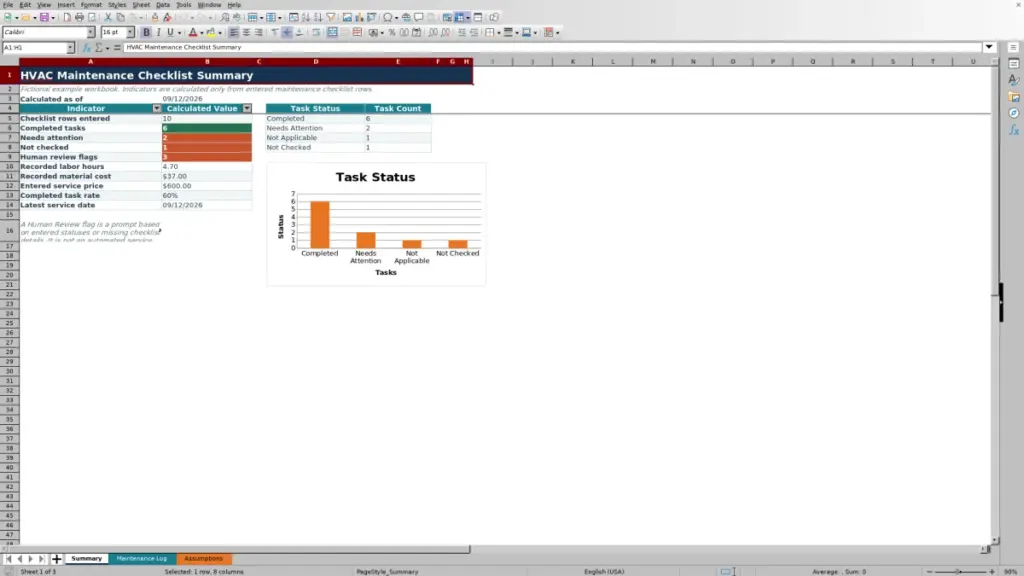Click the formula input line
1024x576 pixels.
tap(552, 48)
